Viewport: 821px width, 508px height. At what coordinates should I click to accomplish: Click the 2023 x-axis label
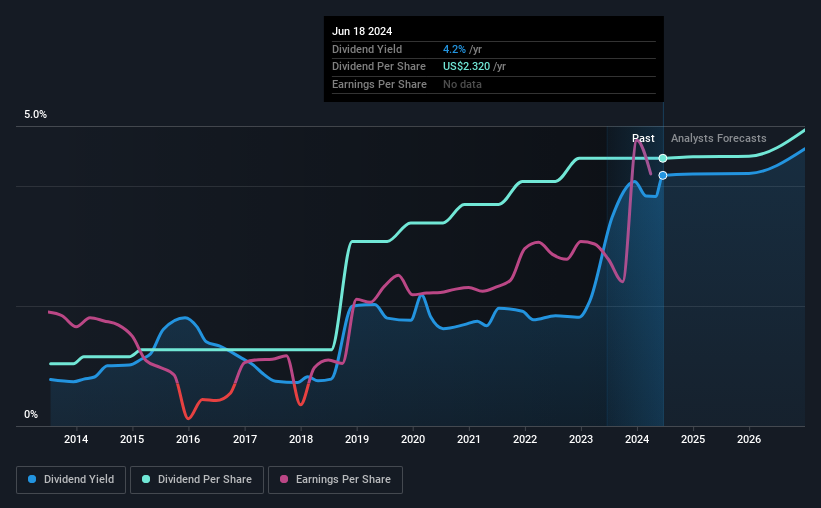[x=581, y=439]
